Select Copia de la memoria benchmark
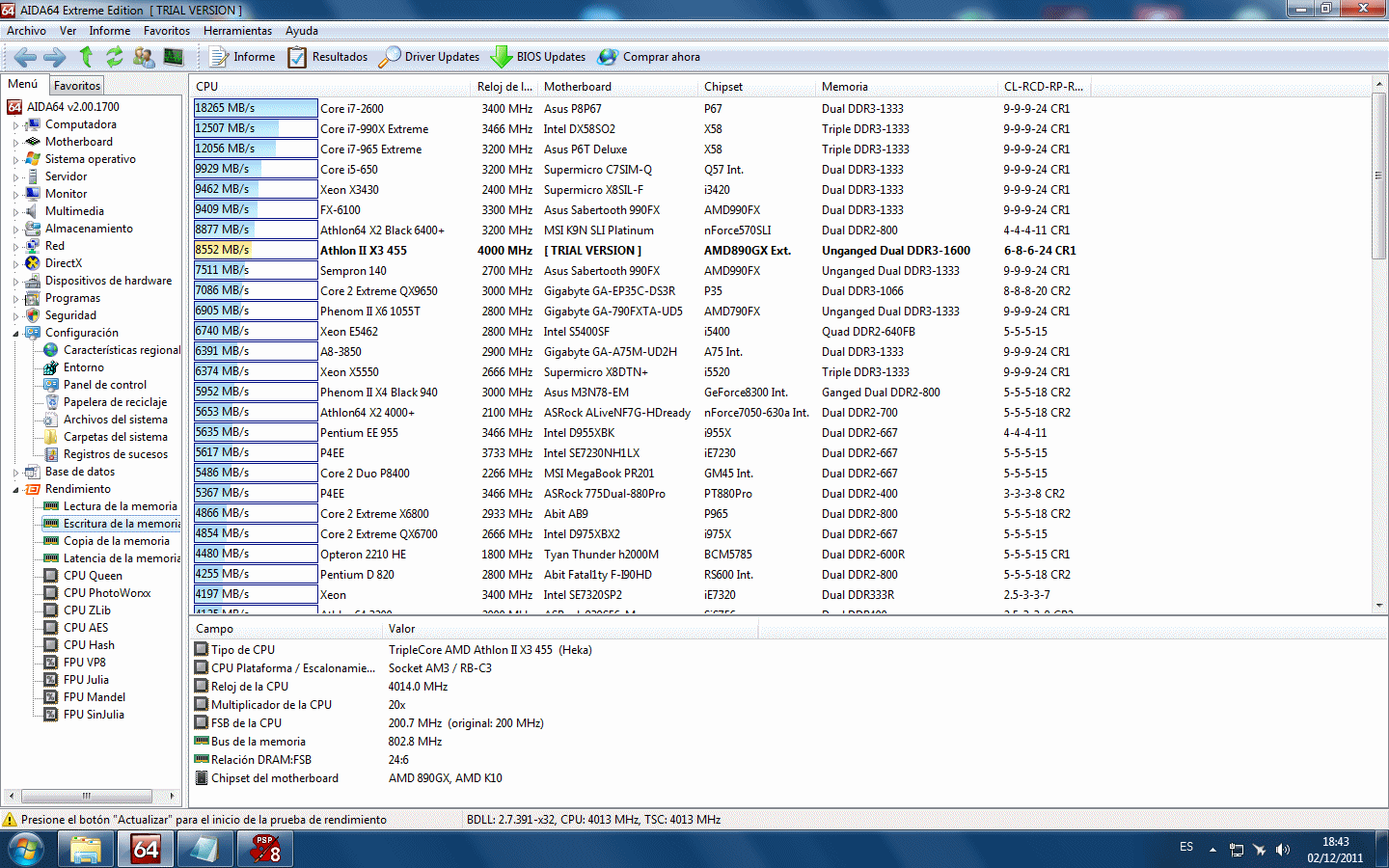 pos(116,541)
